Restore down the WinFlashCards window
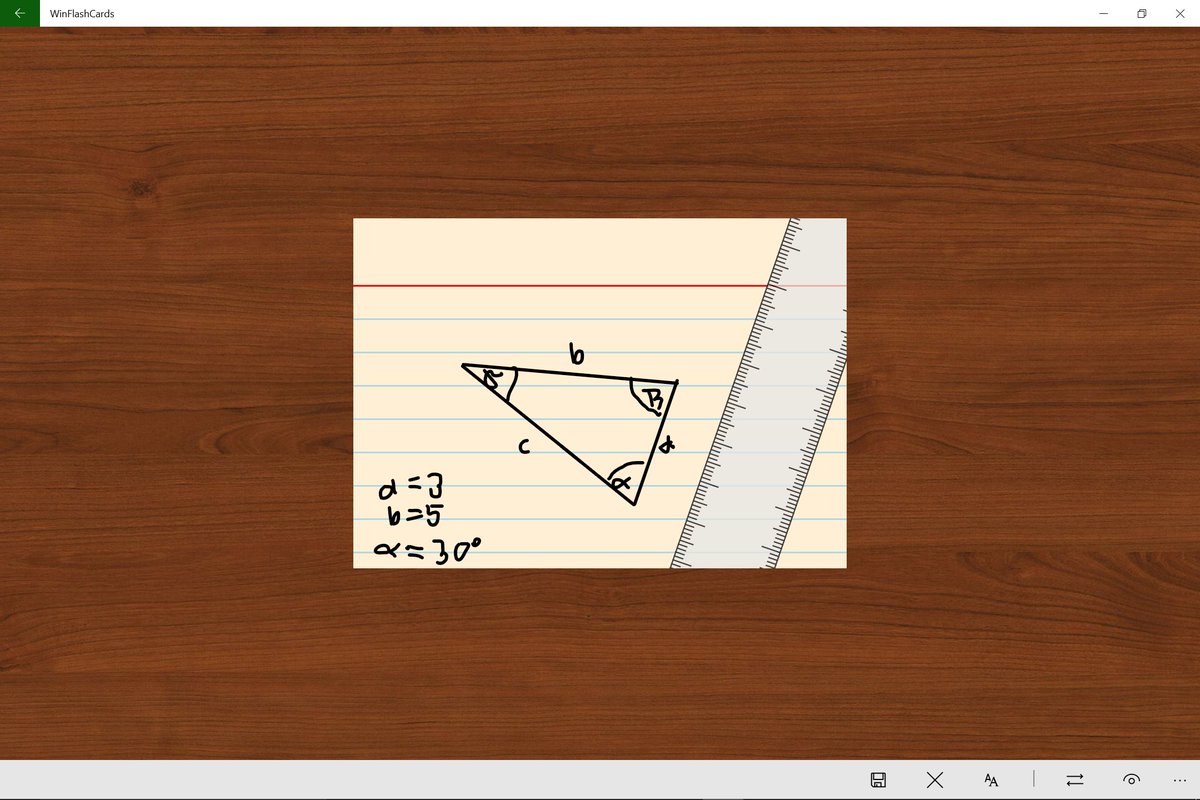The height and width of the screenshot is (800, 1200). [x=1141, y=13]
